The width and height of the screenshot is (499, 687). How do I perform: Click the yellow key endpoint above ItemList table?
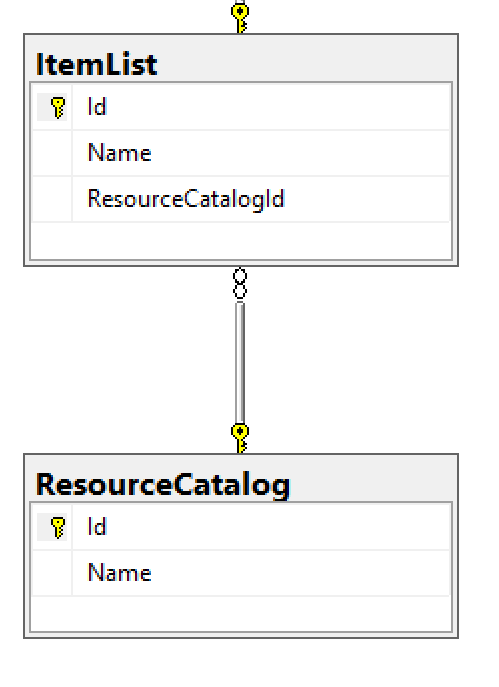240,18
